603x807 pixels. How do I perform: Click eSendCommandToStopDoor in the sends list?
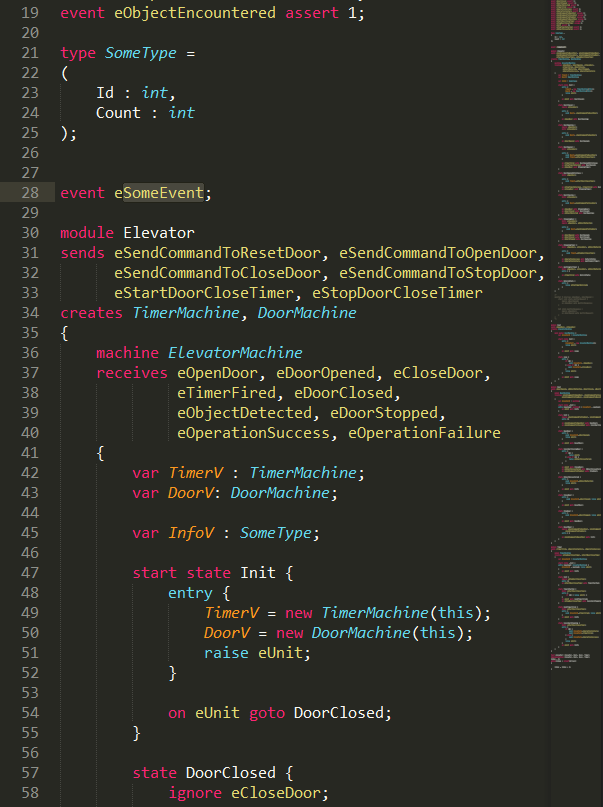tap(438, 273)
